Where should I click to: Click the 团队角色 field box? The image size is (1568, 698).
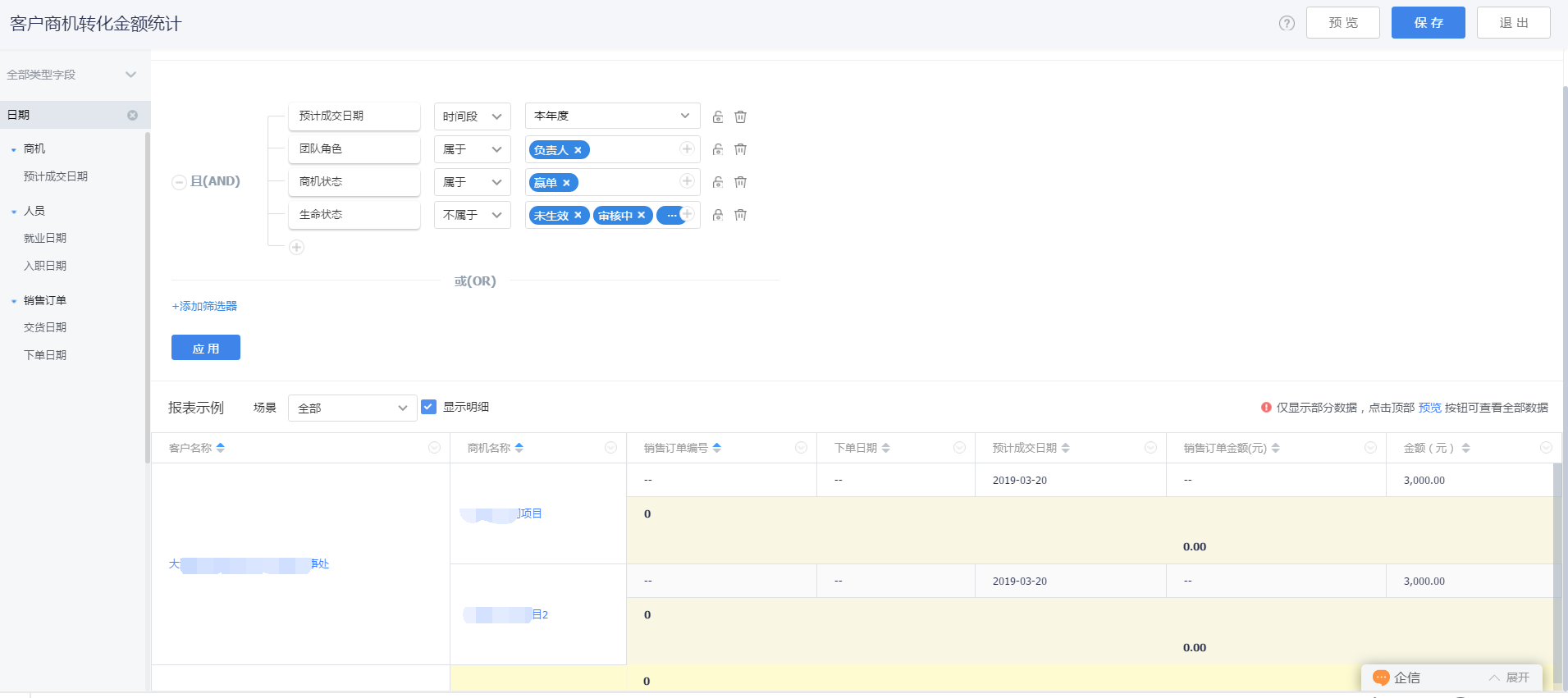point(354,149)
